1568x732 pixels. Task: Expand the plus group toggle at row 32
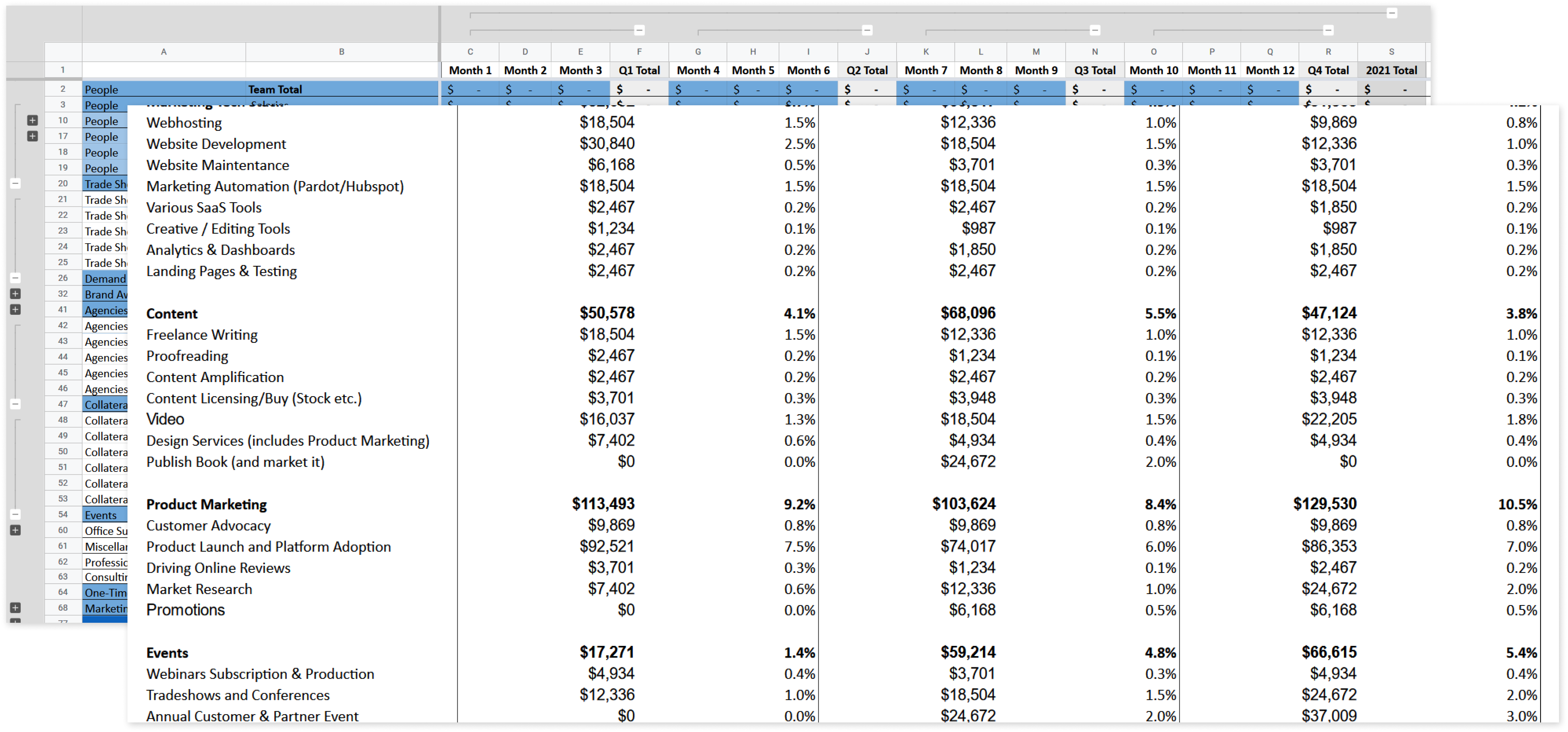pyautogui.click(x=15, y=294)
